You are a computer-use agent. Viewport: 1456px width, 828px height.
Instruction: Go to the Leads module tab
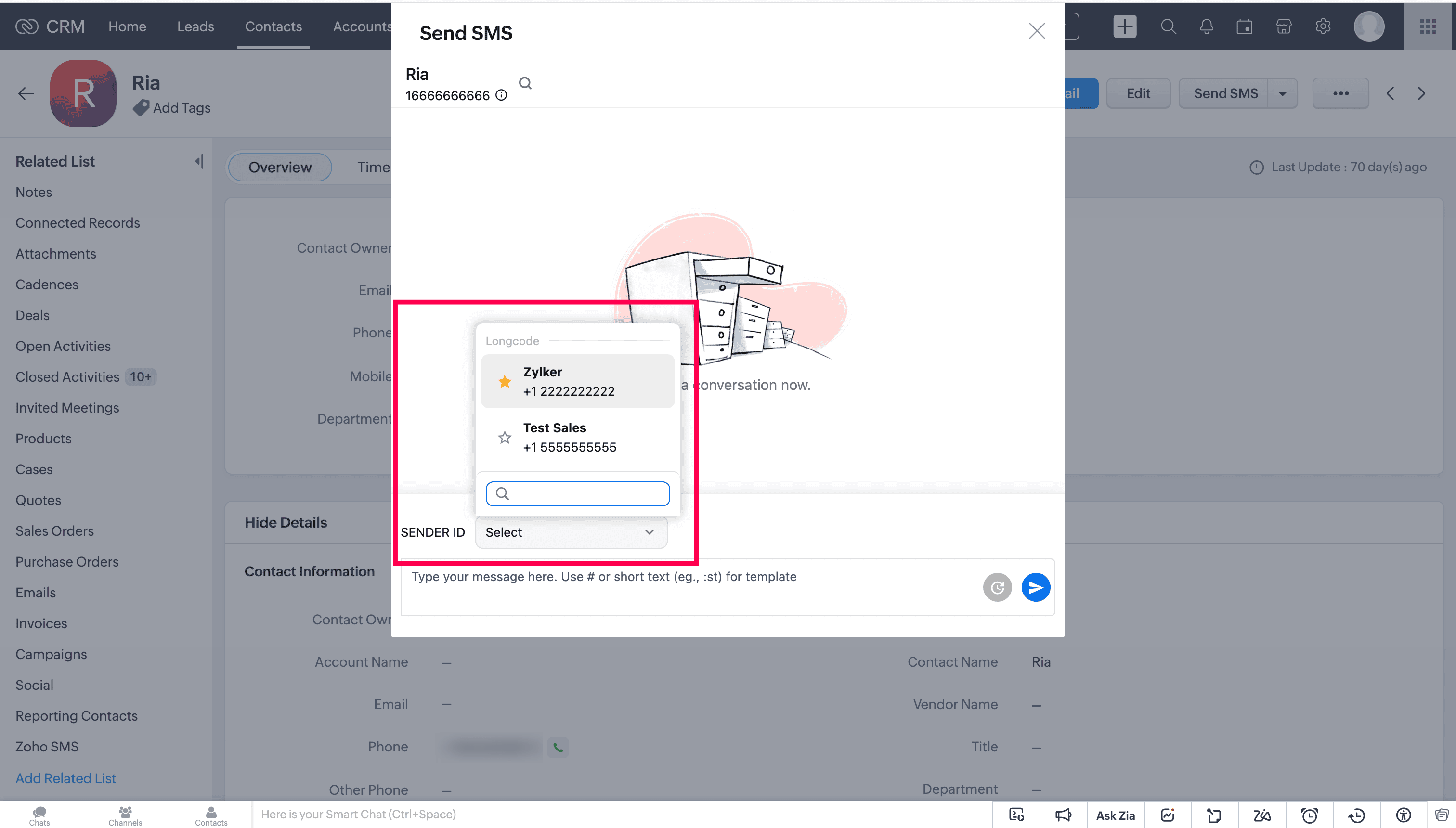(x=195, y=27)
